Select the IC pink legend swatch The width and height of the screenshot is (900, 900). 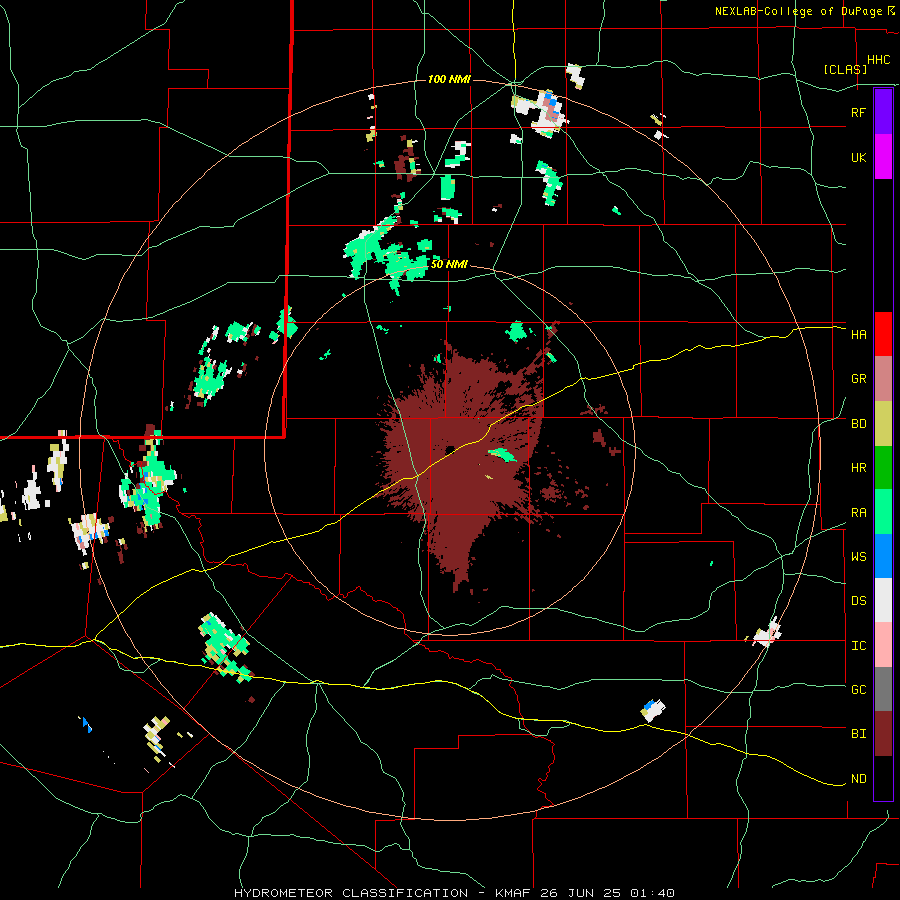pyautogui.click(x=883, y=645)
